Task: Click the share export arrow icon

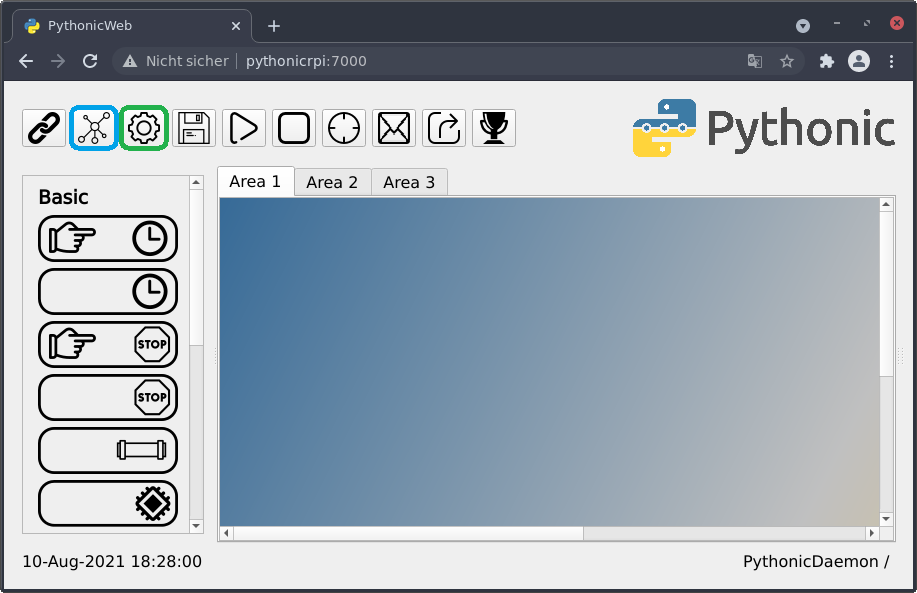Action: tap(443, 128)
